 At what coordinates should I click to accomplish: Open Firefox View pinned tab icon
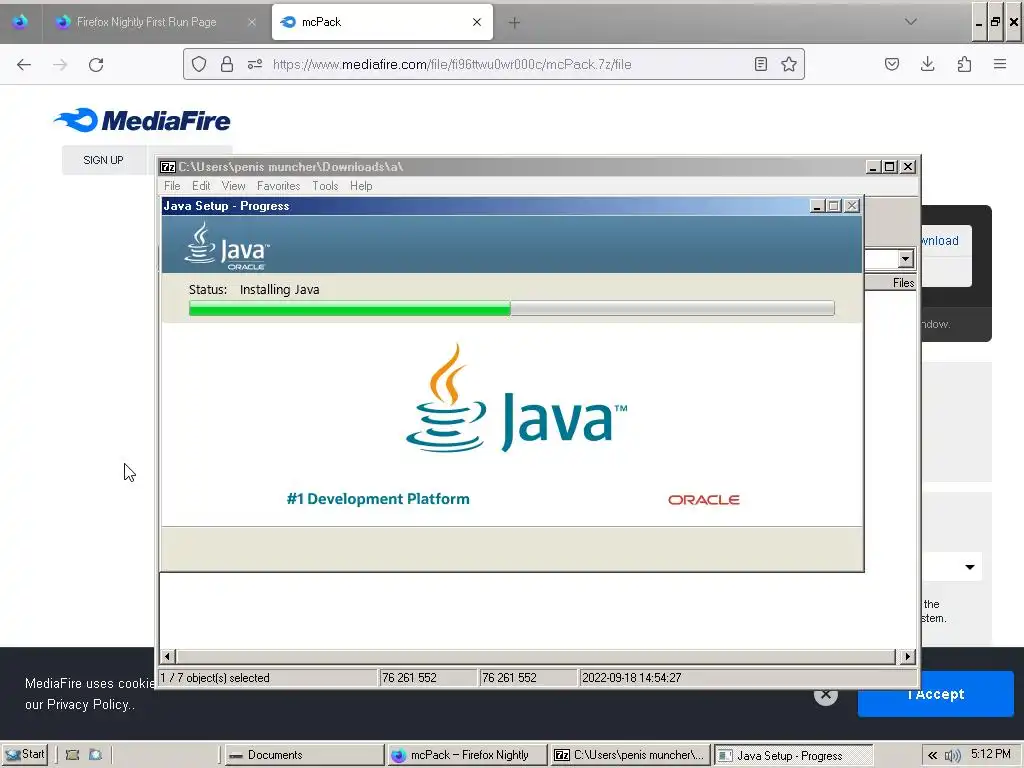click(20, 22)
